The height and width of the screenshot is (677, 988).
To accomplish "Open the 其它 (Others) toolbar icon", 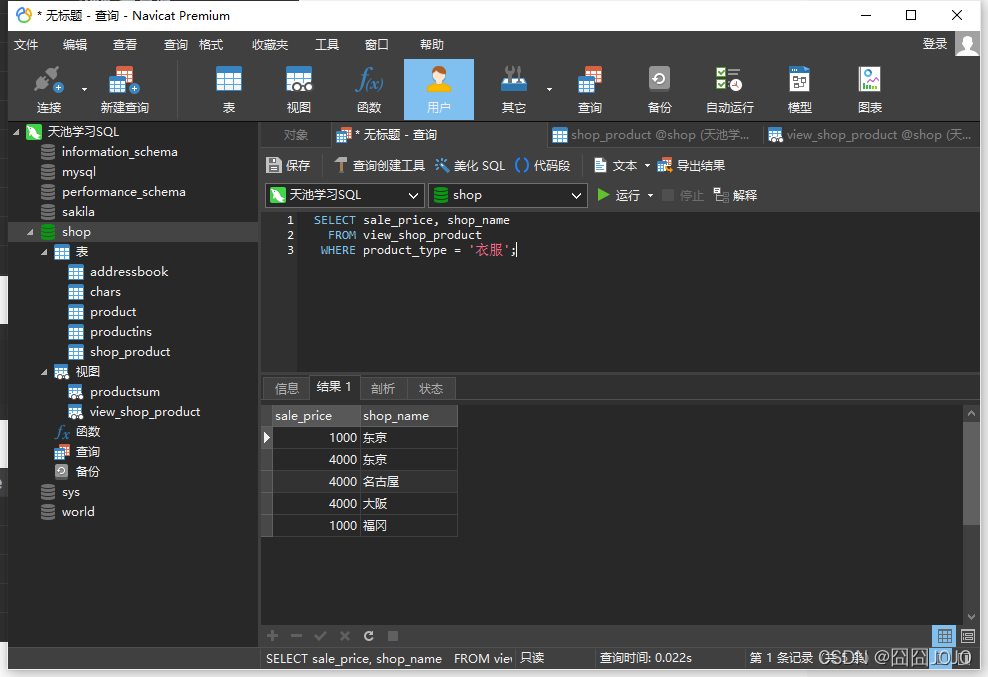I will 514,90.
